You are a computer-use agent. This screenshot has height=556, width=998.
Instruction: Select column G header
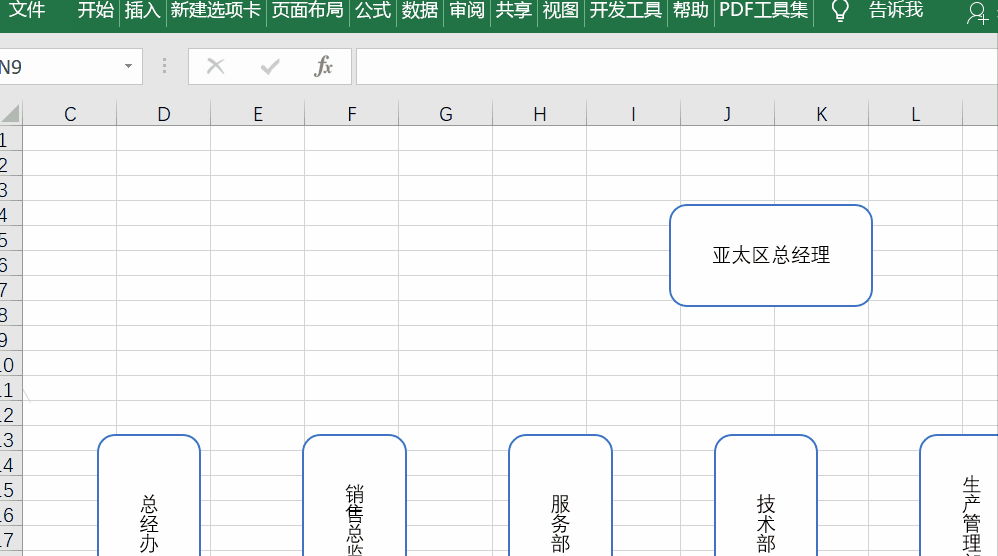coord(446,114)
